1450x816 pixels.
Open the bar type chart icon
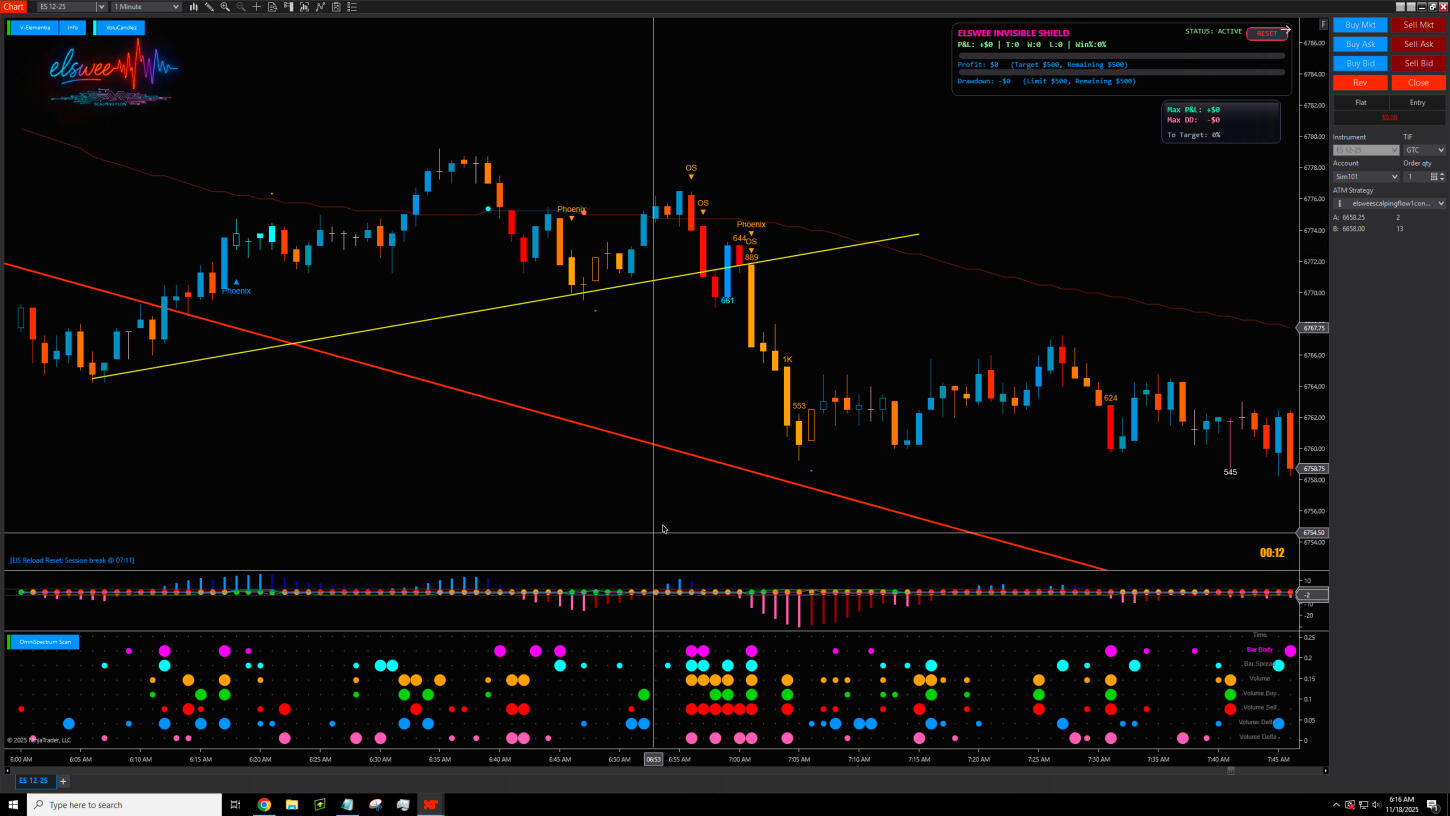pyautogui.click(x=192, y=7)
